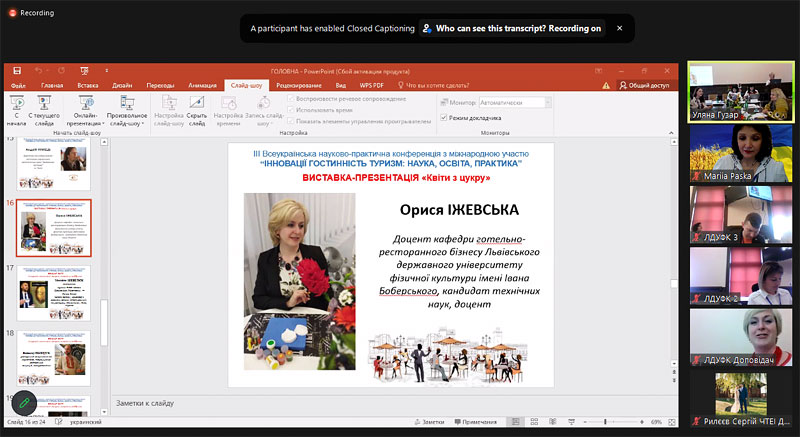
Task: Click the green pencil annotate button
Action: [x=24, y=403]
